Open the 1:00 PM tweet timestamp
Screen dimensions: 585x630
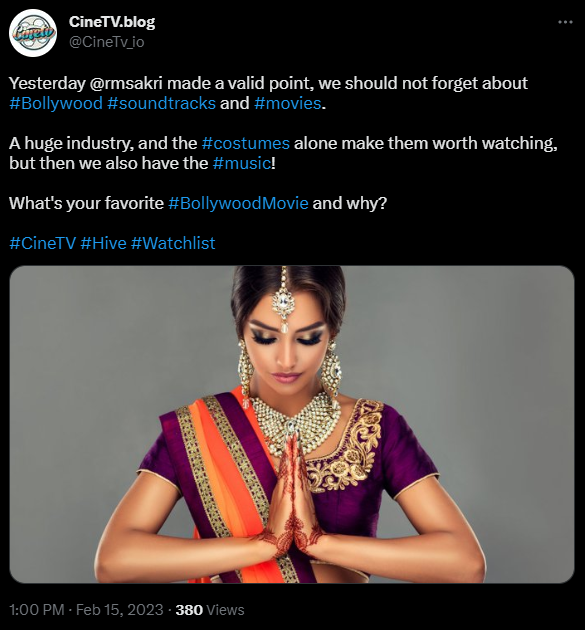coord(37,610)
